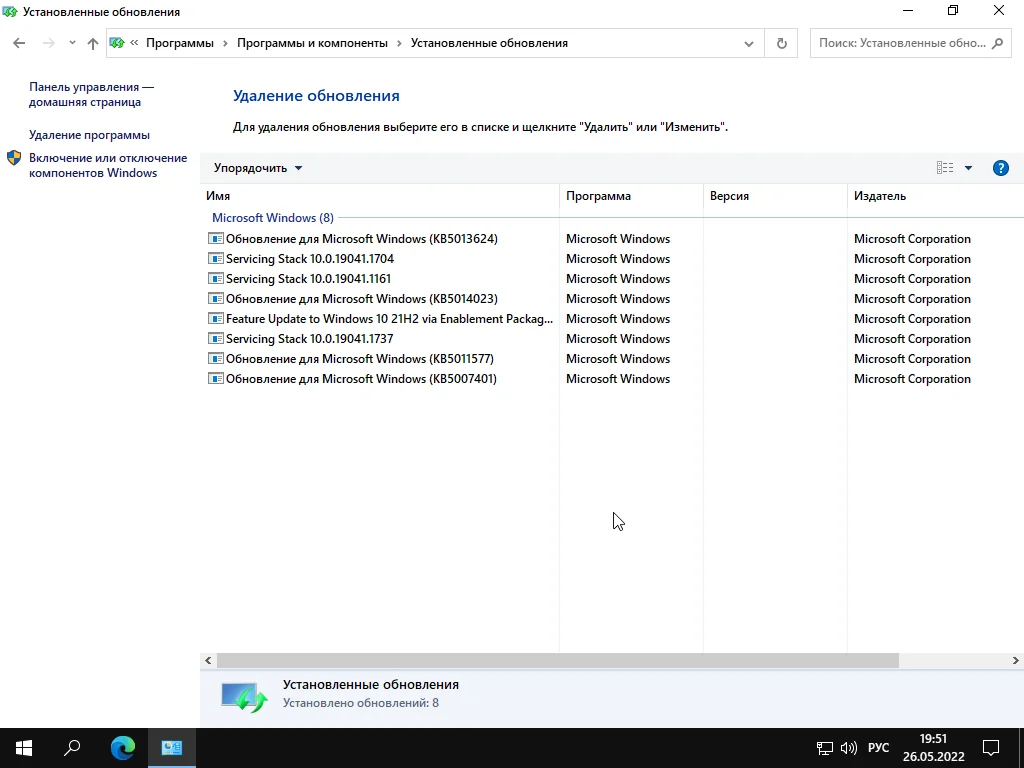This screenshot has width=1024, height=768.
Task: Open help with the blue question icon
Action: [x=1000, y=168]
